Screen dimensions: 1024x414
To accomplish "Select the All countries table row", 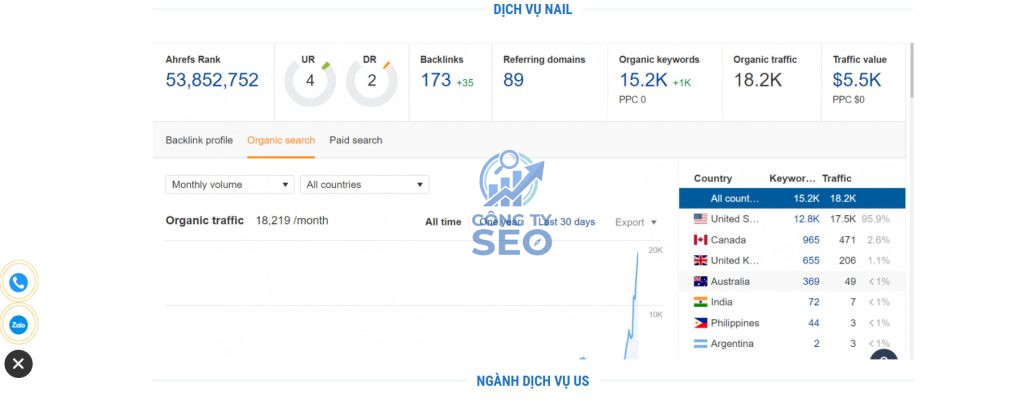I will [x=792, y=199].
